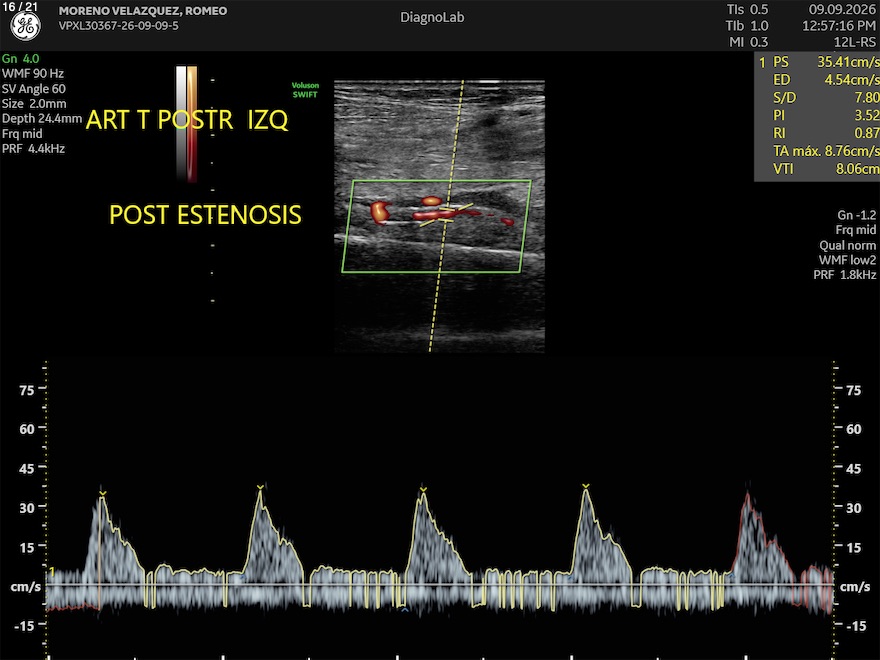Select the Gn 4.0 gain label
The image size is (880, 660).
pyautogui.click(x=21, y=58)
